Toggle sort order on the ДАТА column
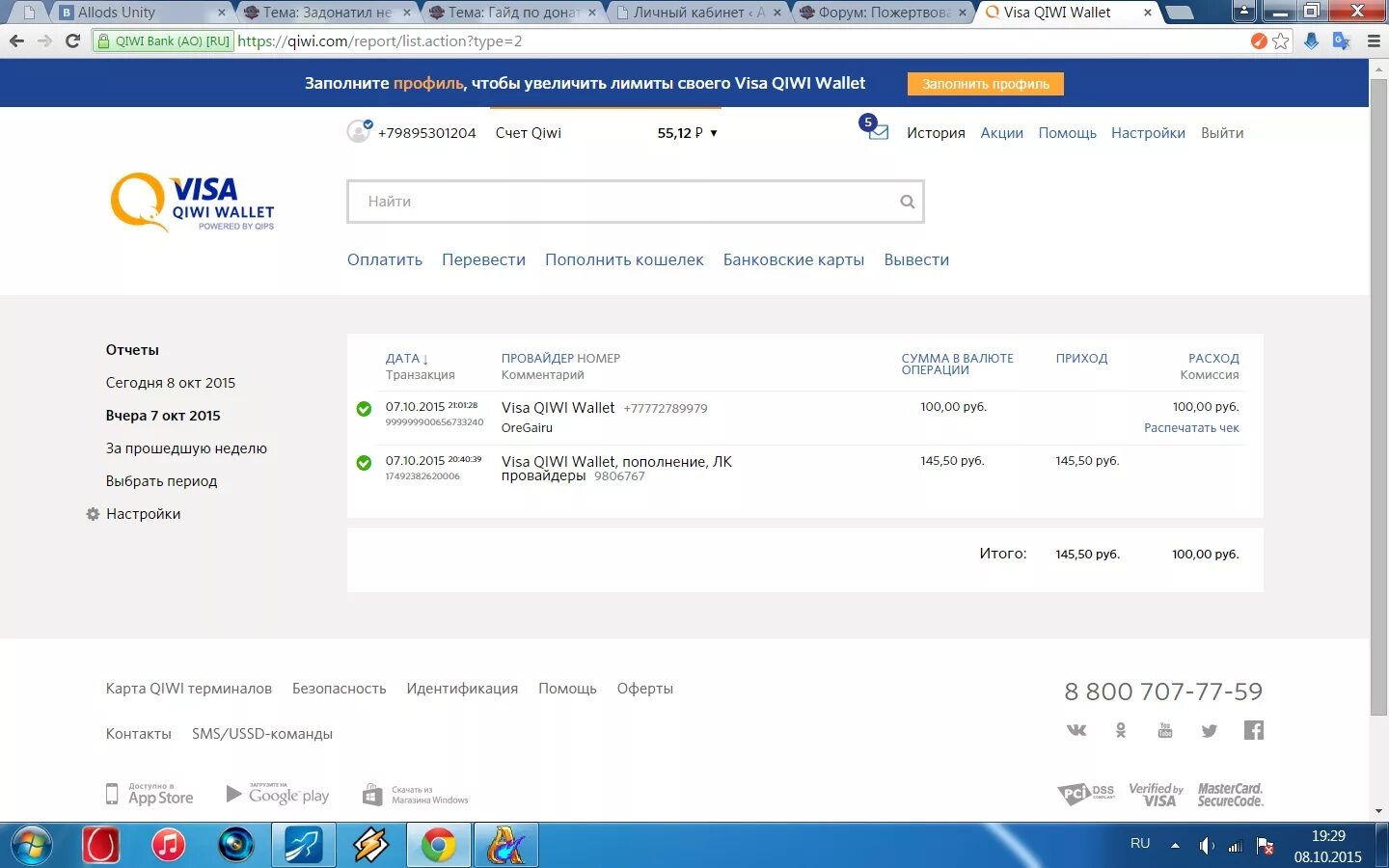 (406, 358)
